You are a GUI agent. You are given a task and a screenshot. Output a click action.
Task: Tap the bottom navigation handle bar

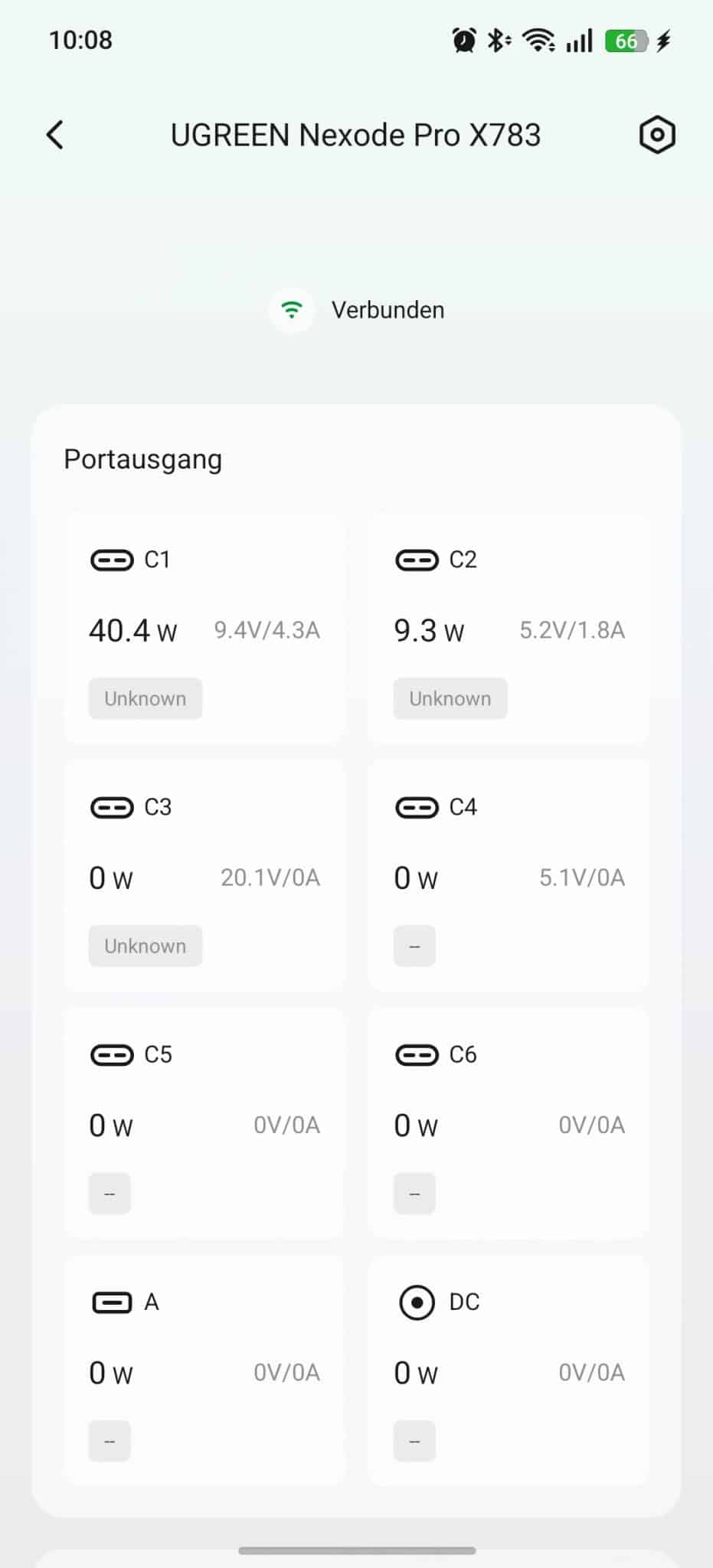tap(357, 1550)
